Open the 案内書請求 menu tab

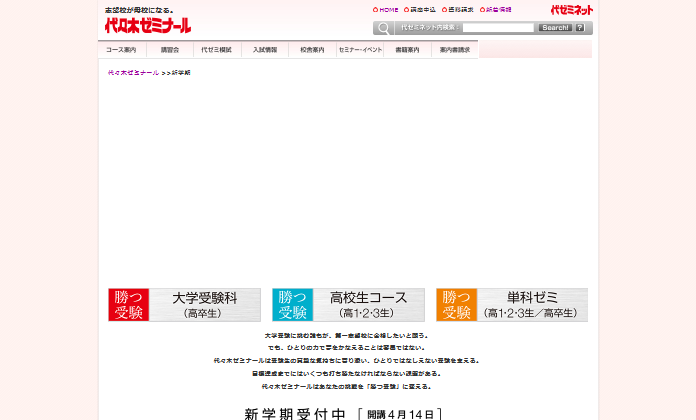(x=455, y=50)
